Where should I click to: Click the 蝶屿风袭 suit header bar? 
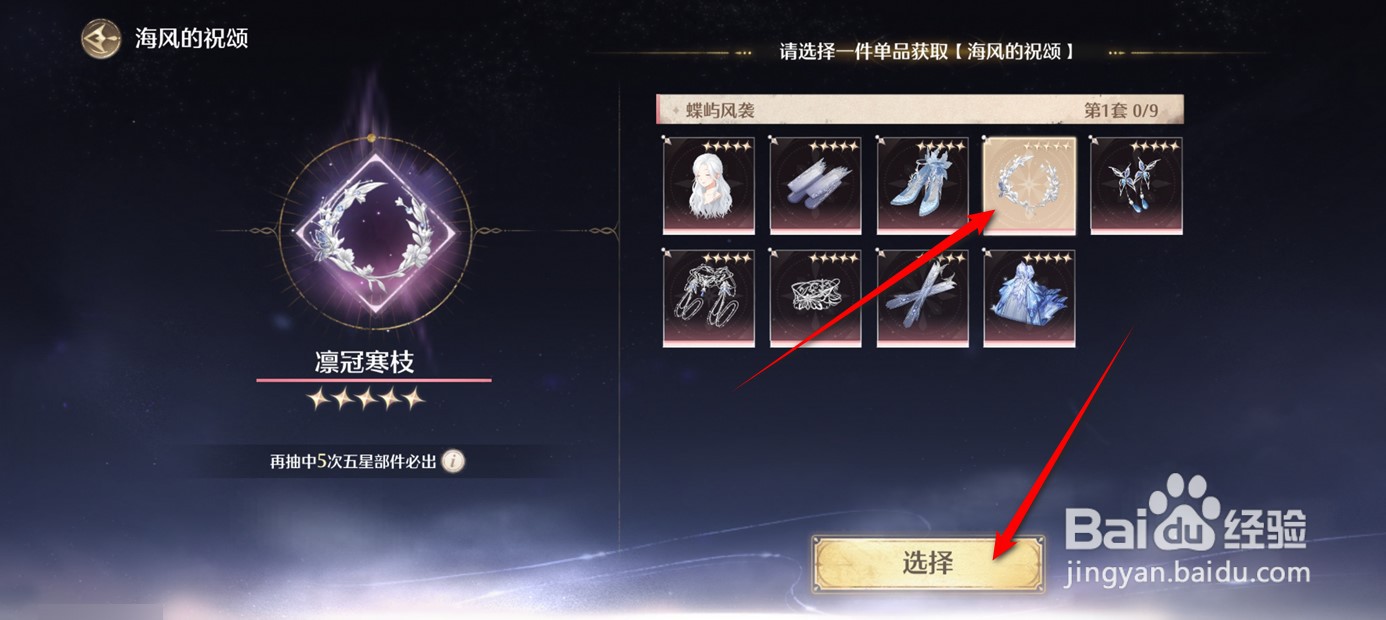click(x=919, y=110)
